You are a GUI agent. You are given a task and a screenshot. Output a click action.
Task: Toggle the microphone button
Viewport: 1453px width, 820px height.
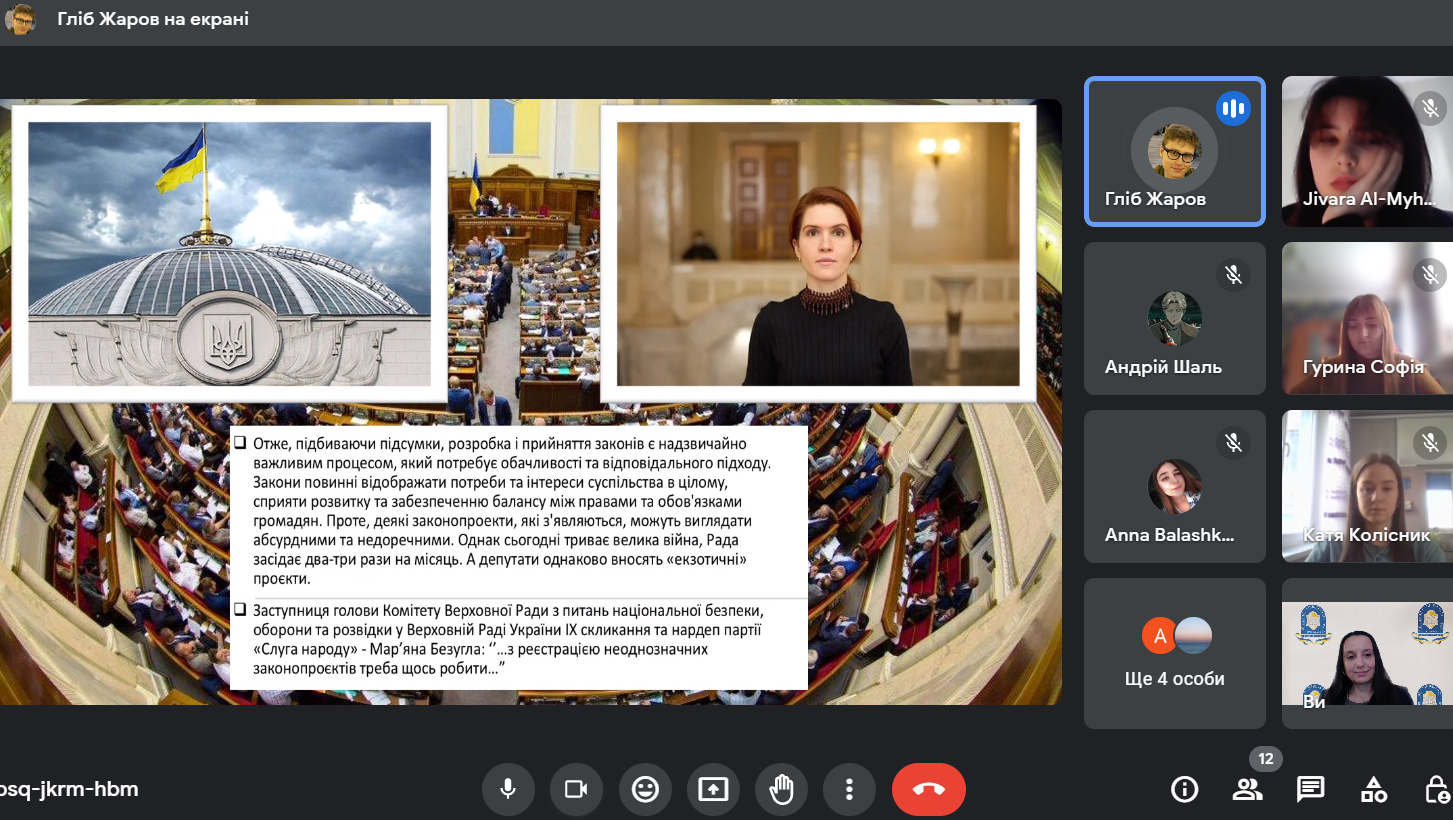pyautogui.click(x=508, y=789)
